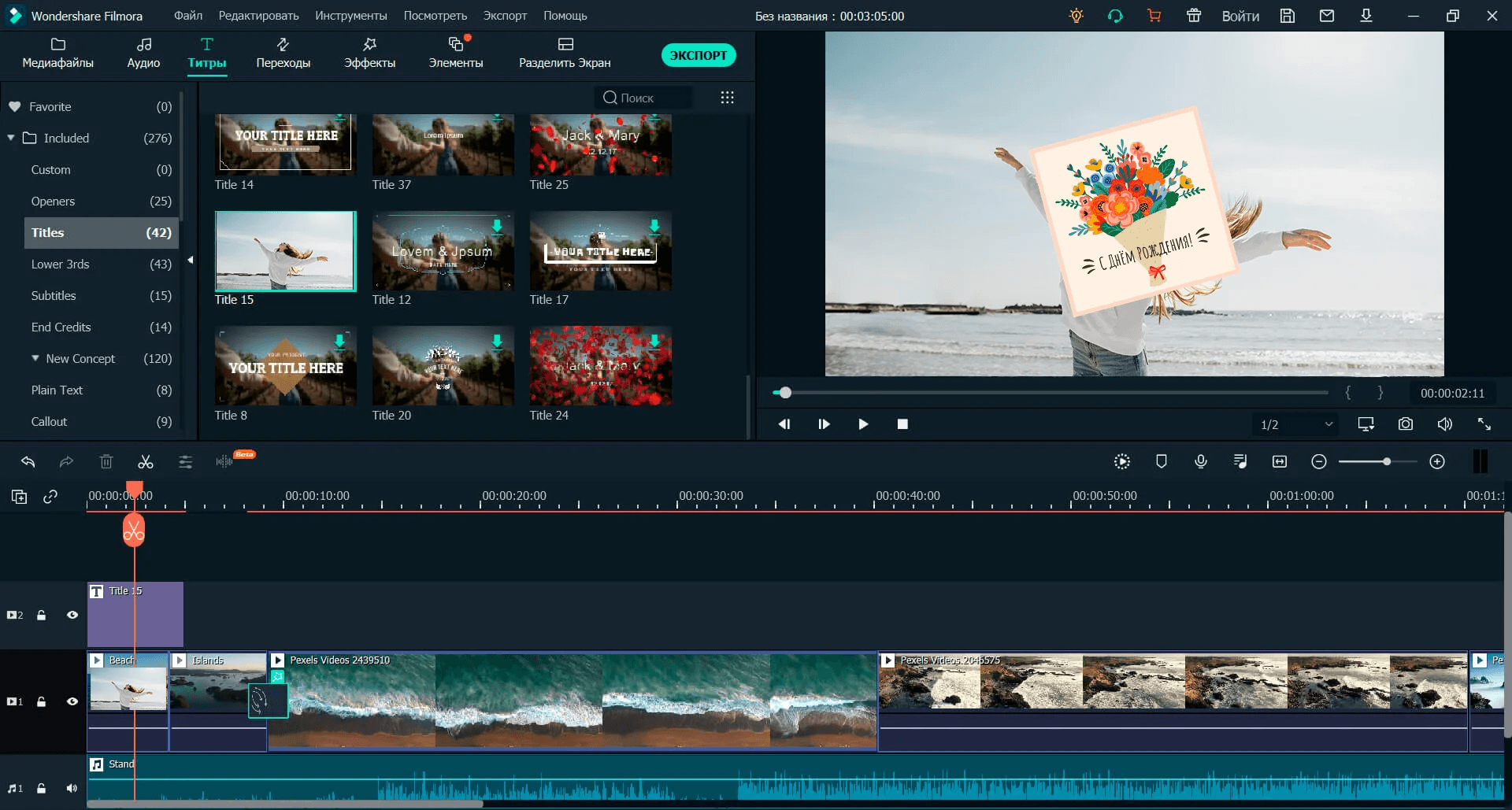Collapse the New Concept category
Image resolution: width=1512 pixels, height=810 pixels.
[x=35, y=358]
